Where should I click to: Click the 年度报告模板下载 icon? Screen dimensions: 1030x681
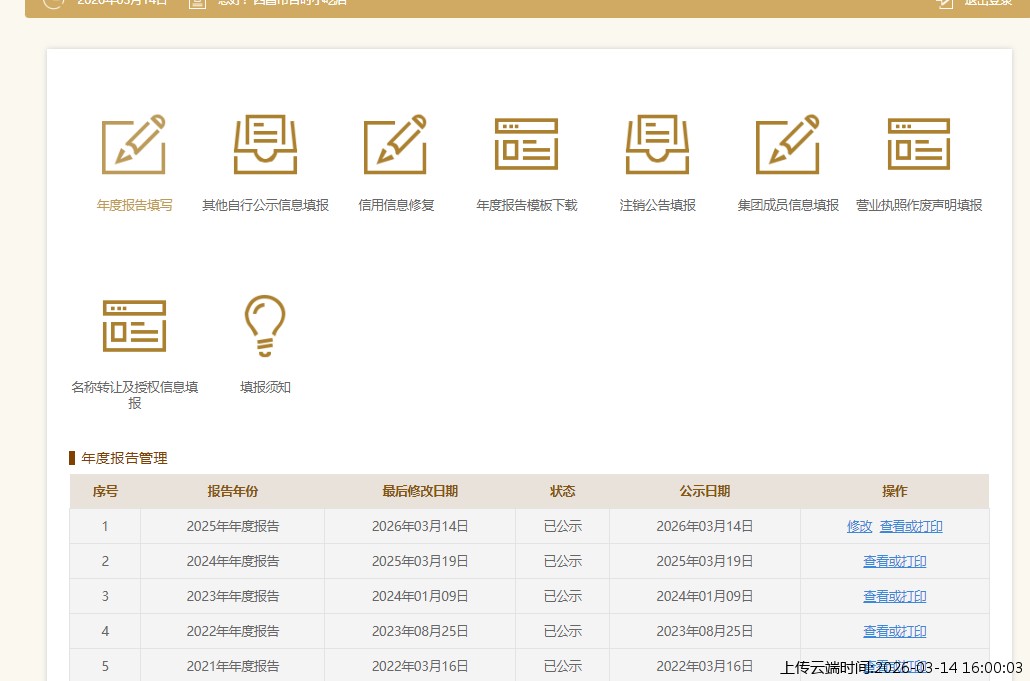[526, 145]
